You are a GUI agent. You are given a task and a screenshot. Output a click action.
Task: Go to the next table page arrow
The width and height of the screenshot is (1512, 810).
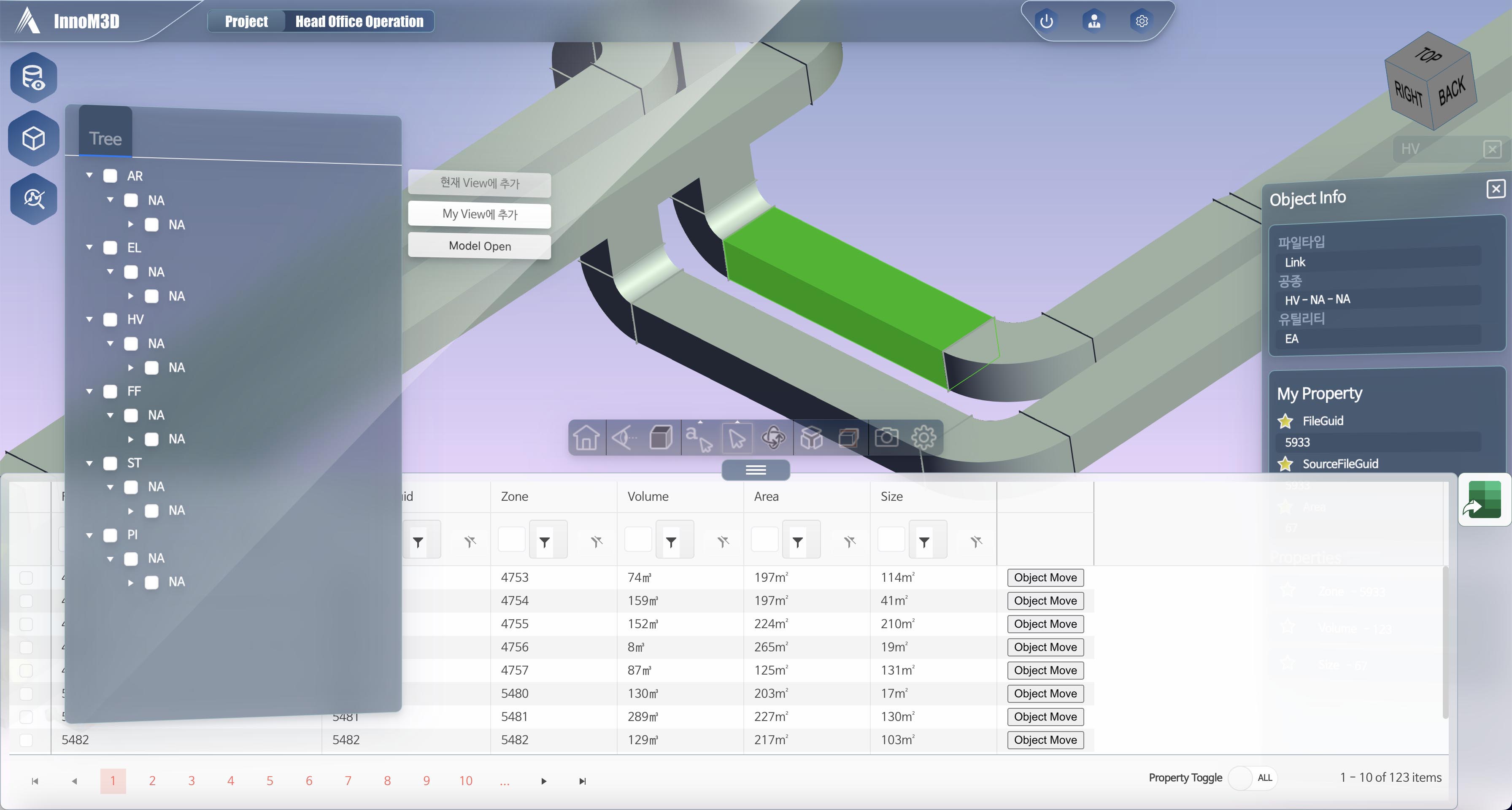pos(544,782)
